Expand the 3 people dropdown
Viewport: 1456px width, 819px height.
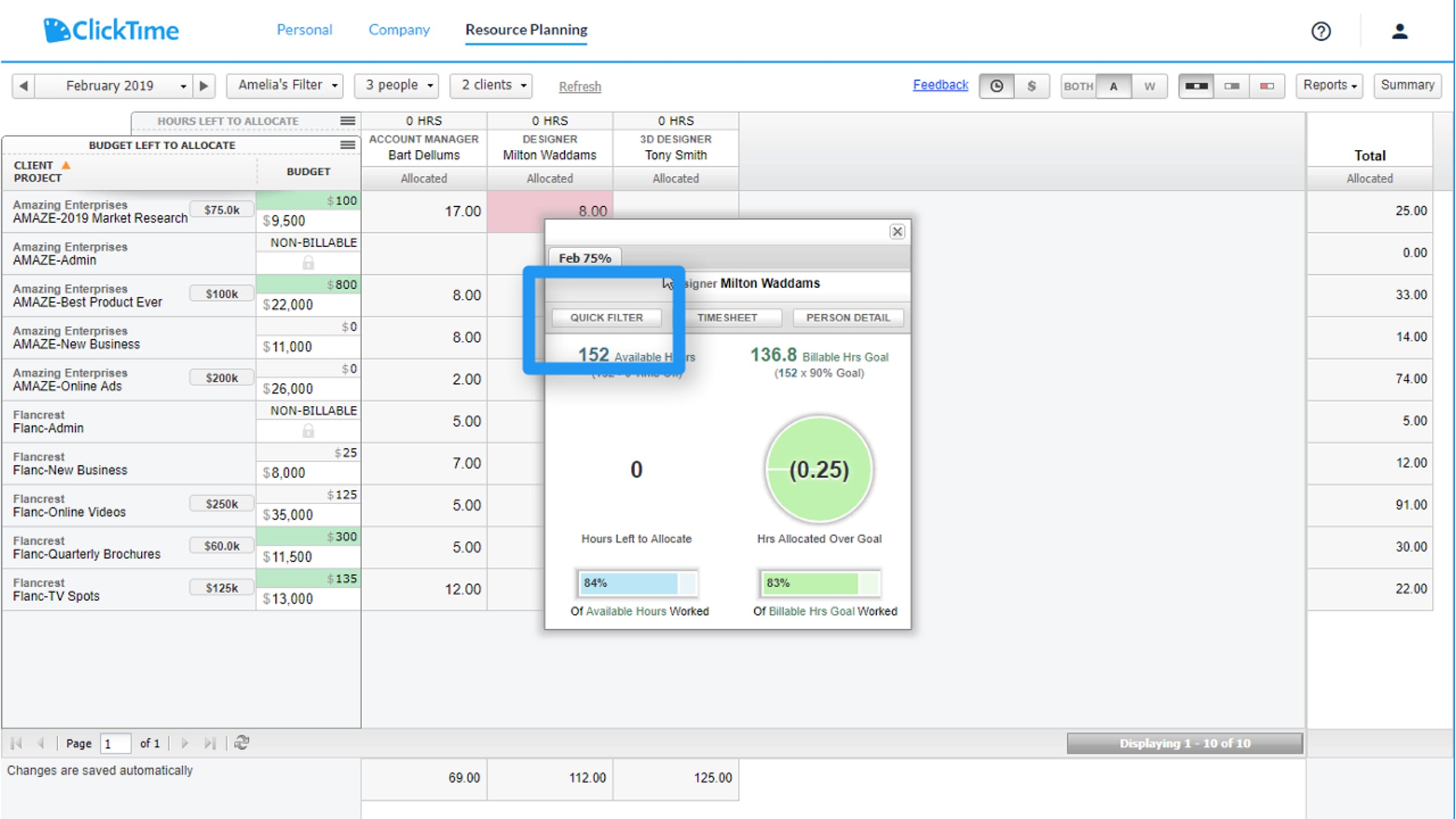point(399,86)
